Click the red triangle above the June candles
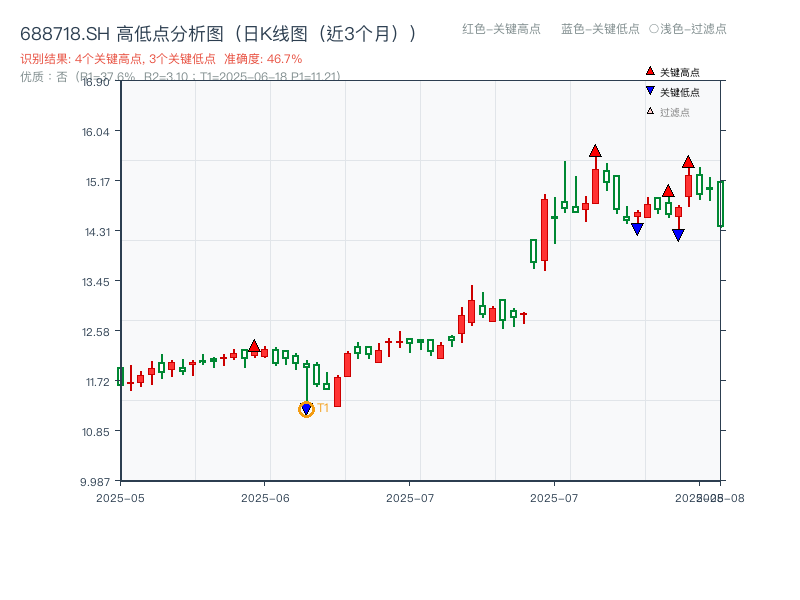This screenshot has width=800, height=600. point(256,347)
